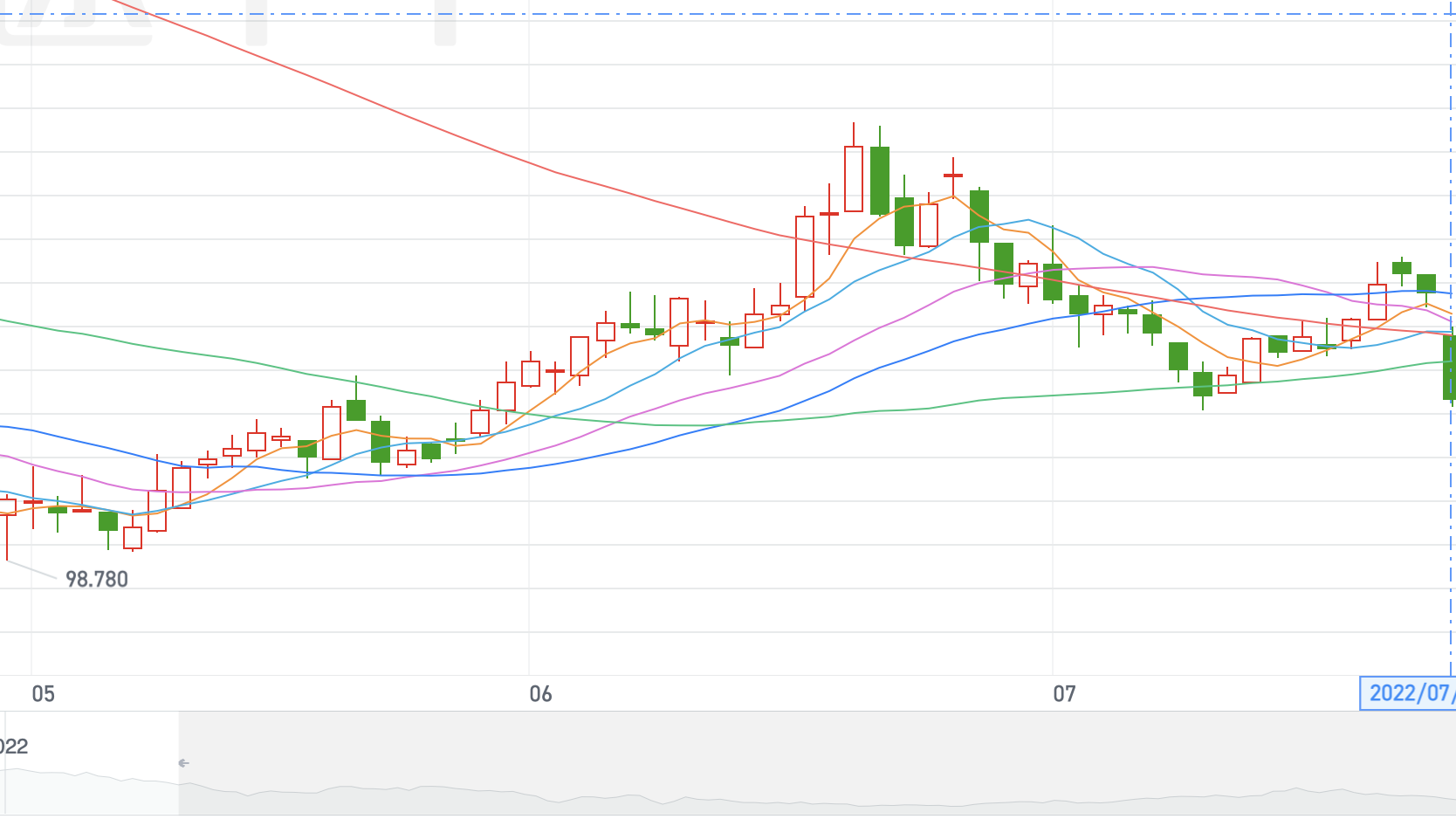This screenshot has width=1456, height=819.
Task: Click the 07 date axis label
Action: click(1064, 694)
